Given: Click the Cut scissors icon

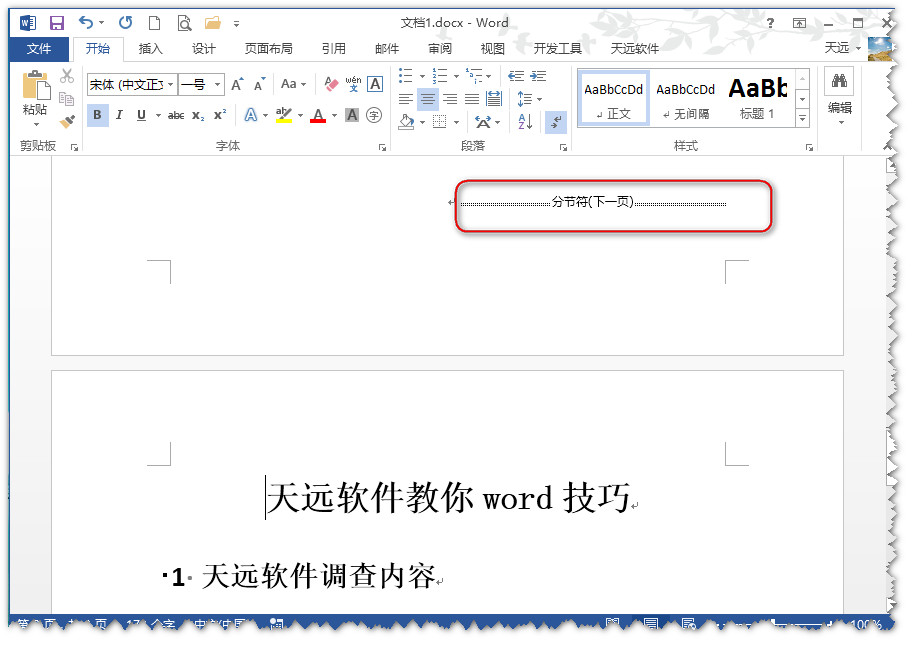Looking at the screenshot, I should click(67, 76).
